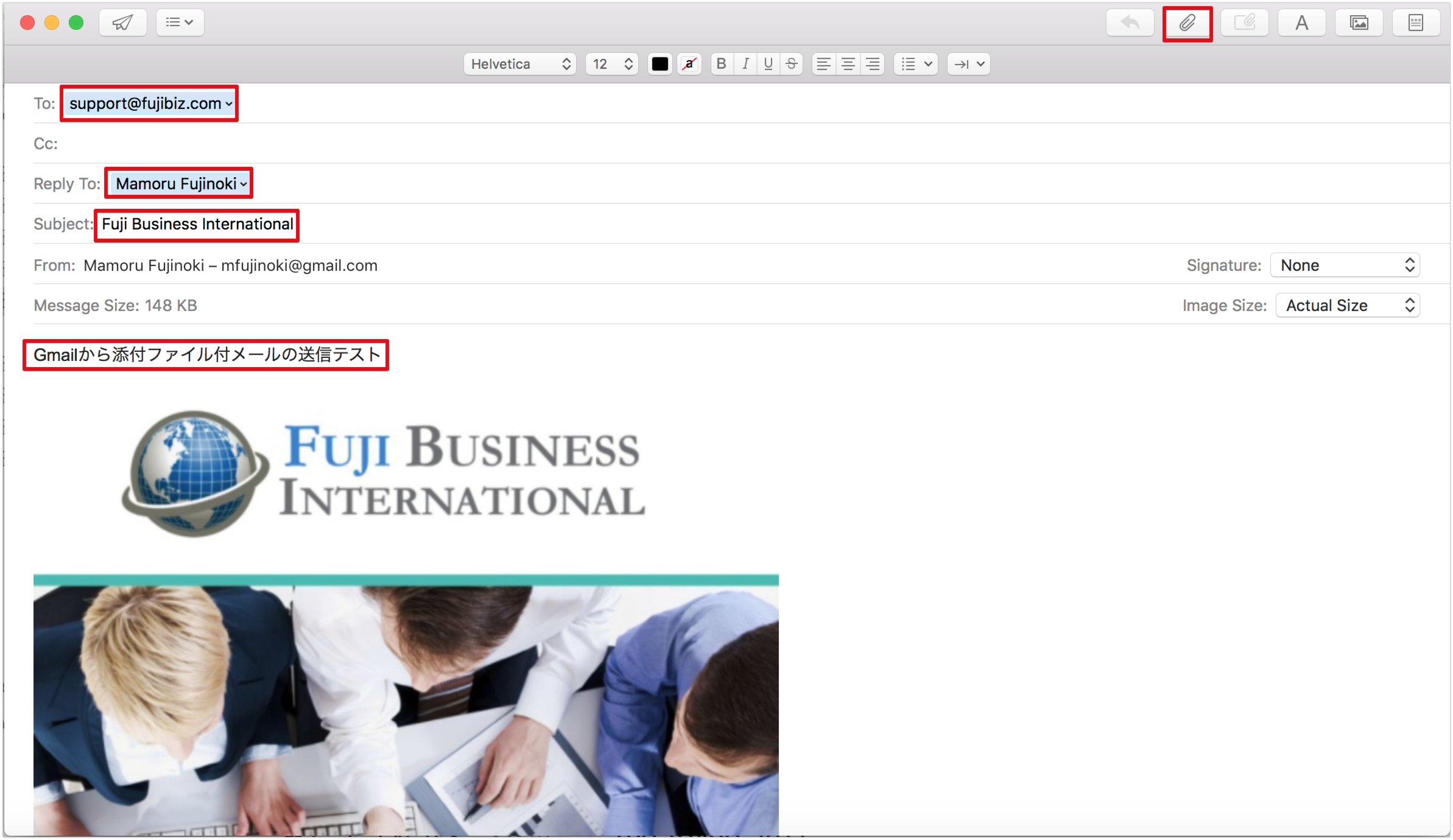
Task: Click the stationery pane icon
Action: pos(1416,23)
